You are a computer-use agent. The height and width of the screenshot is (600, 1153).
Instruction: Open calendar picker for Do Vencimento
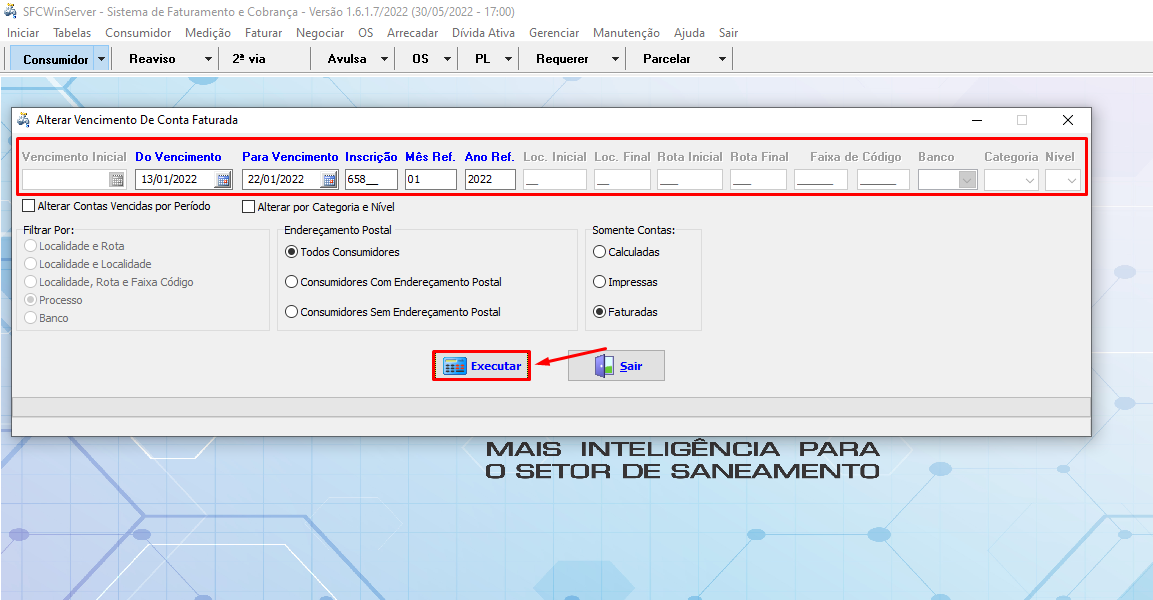[223, 180]
